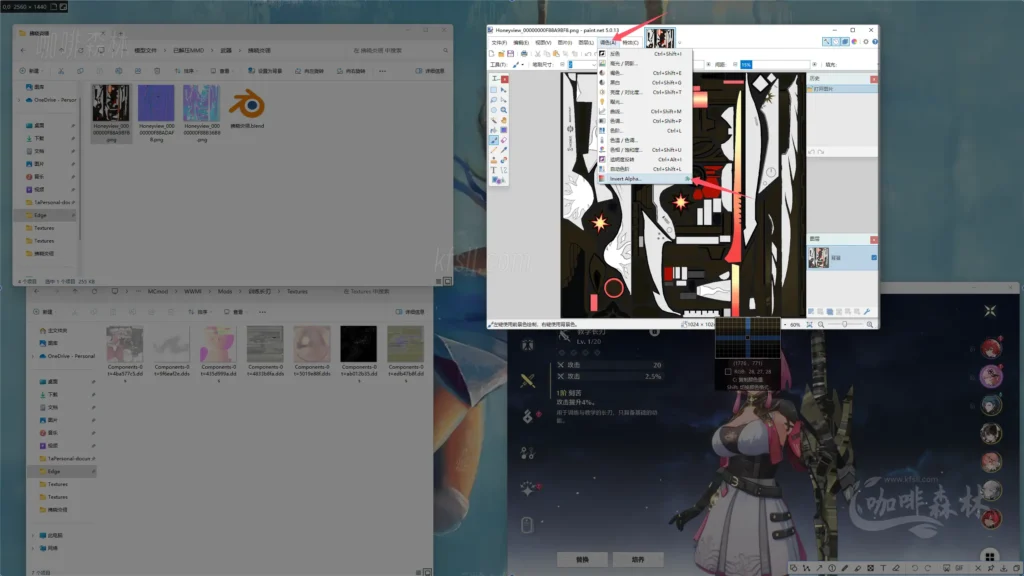Viewport: 1024px width, 576px height.
Task: Toggle the History panel visibility
Action: coord(836,42)
